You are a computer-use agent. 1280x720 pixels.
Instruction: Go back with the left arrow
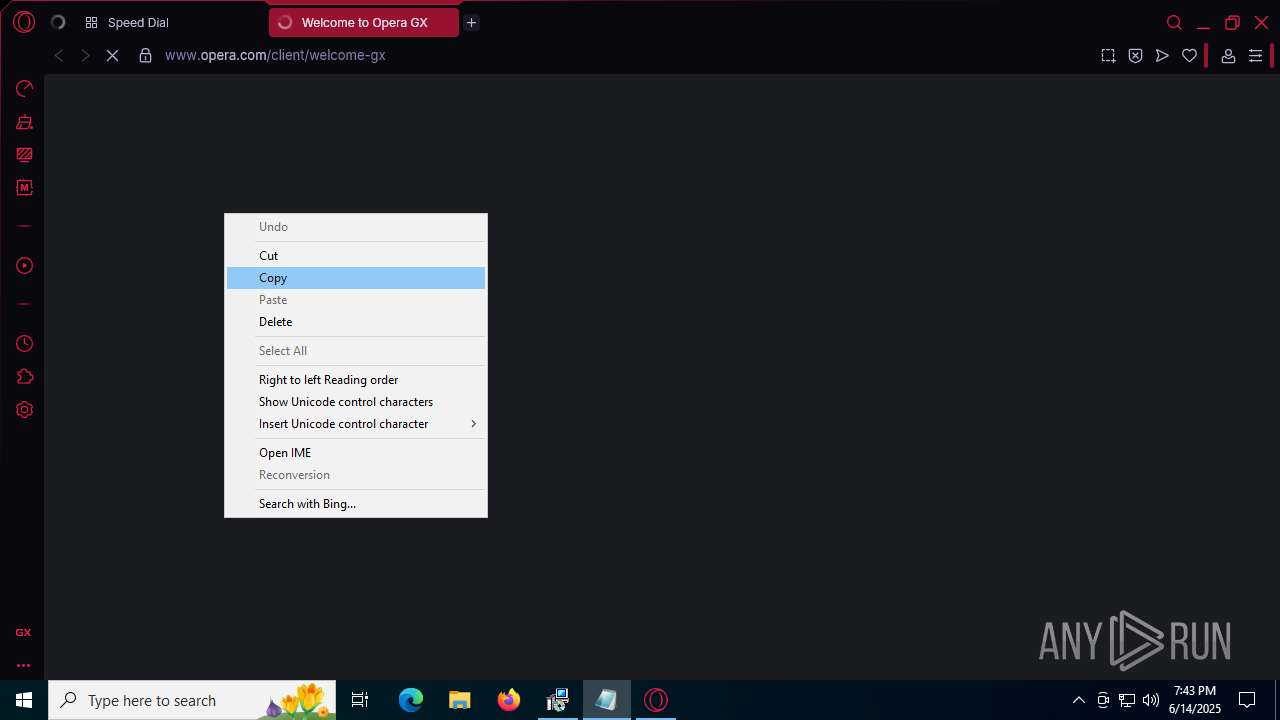tap(59, 56)
